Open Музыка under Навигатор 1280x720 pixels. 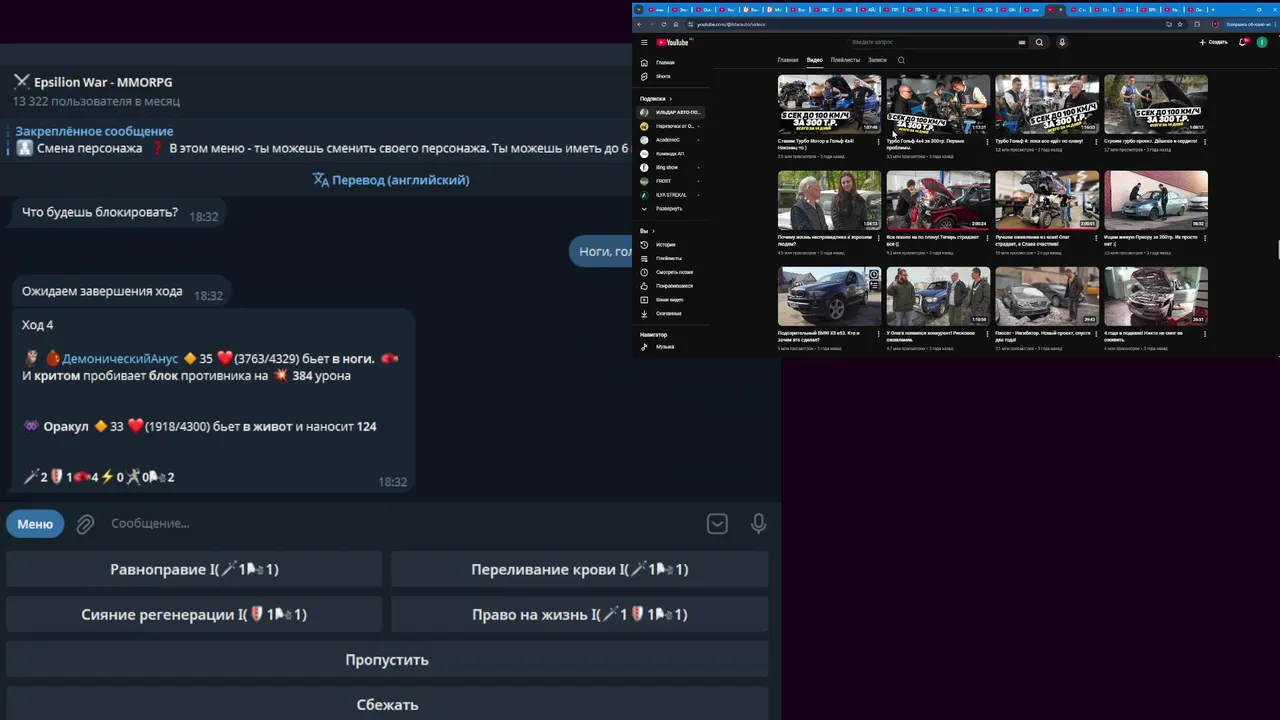click(672, 346)
